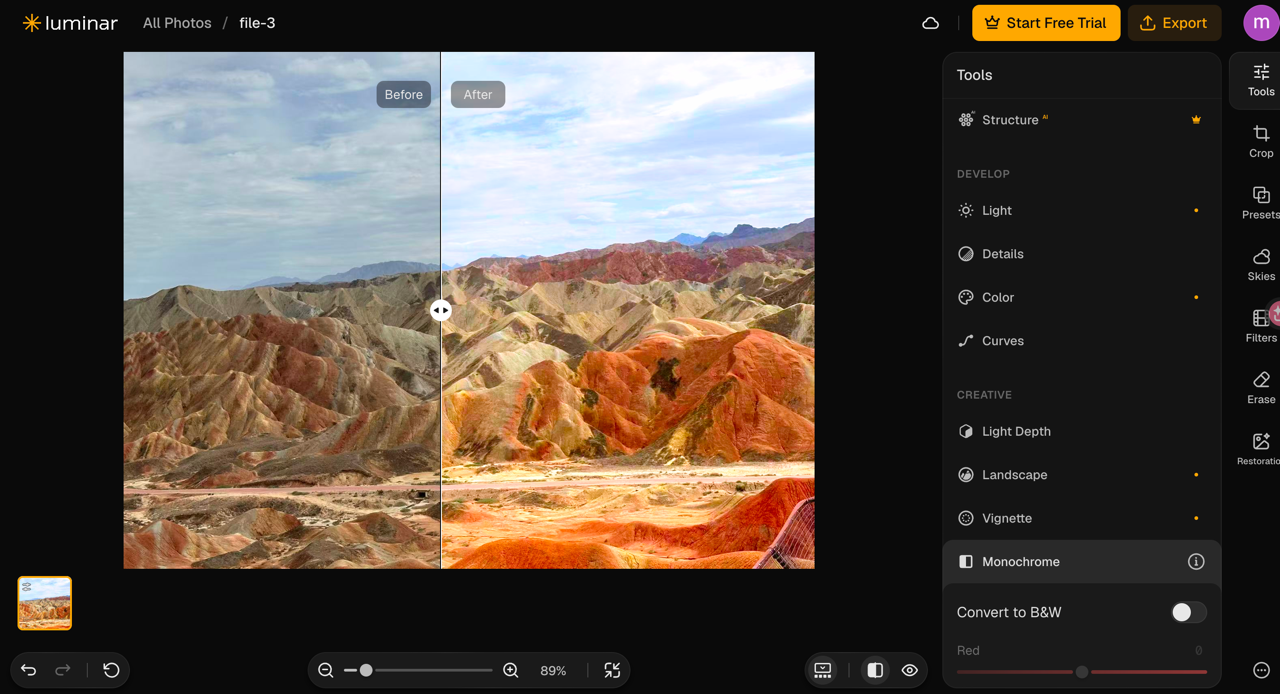Export the edited photo
This screenshot has width=1280, height=694.
click(1174, 23)
